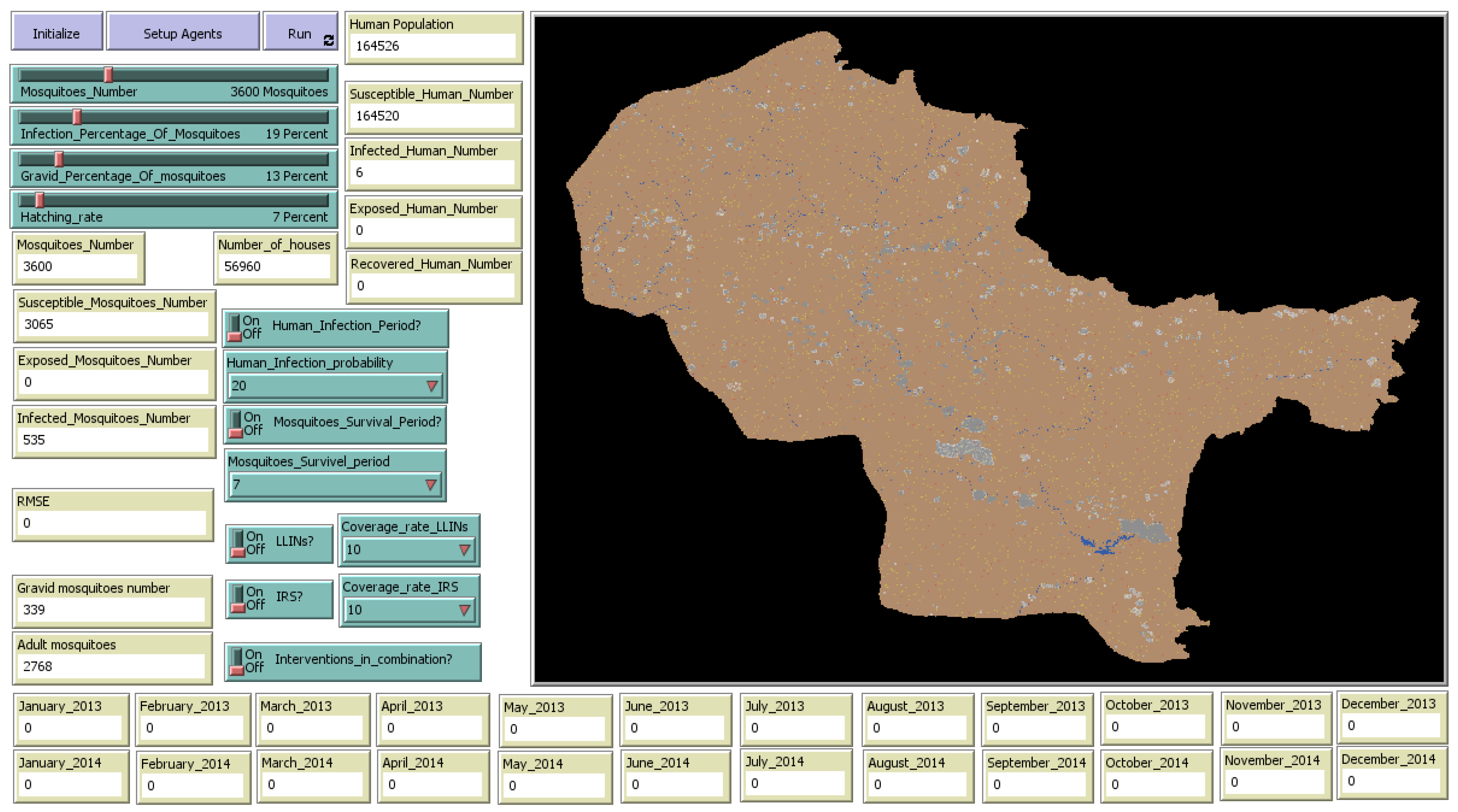Click the Gravid_Percentage_Of_mosquitoes slider handle
Viewport: 1458px width, 812px height.
click(59, 159)
